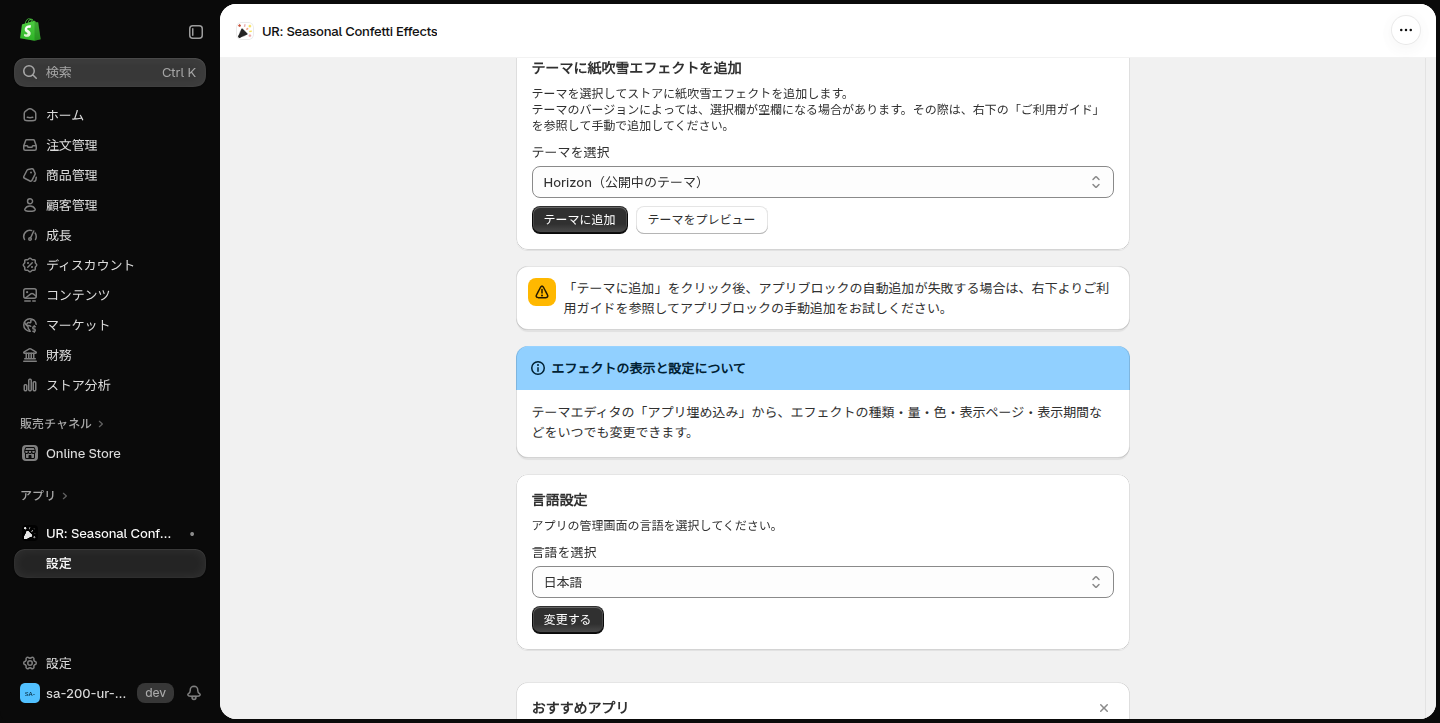
Task: Click the confetti app icon in the header
Action: pyautogui.click(x=244, y=31)
